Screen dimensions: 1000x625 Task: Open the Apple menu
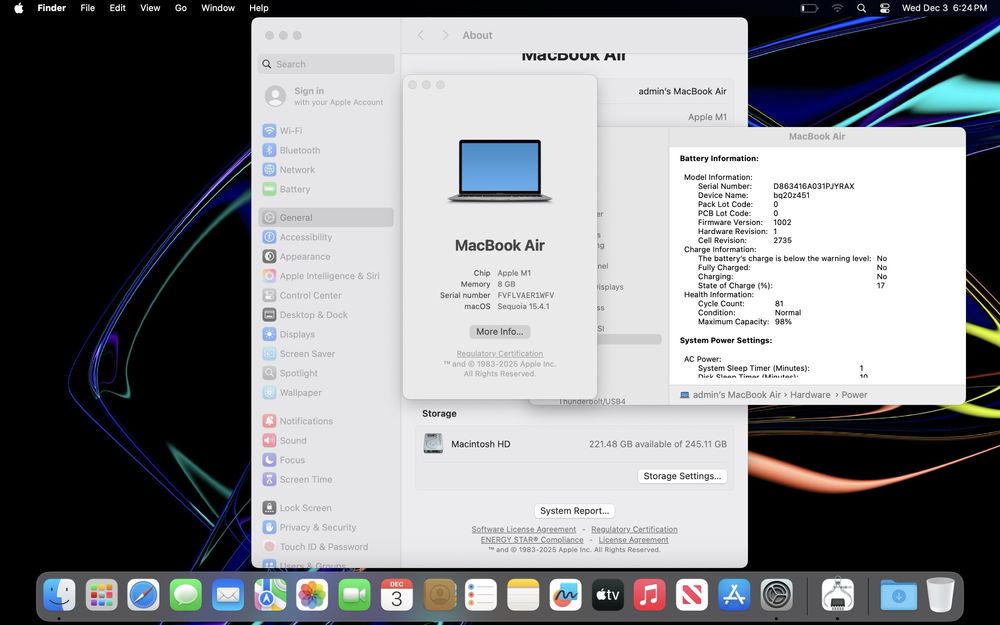pos(19,8)
